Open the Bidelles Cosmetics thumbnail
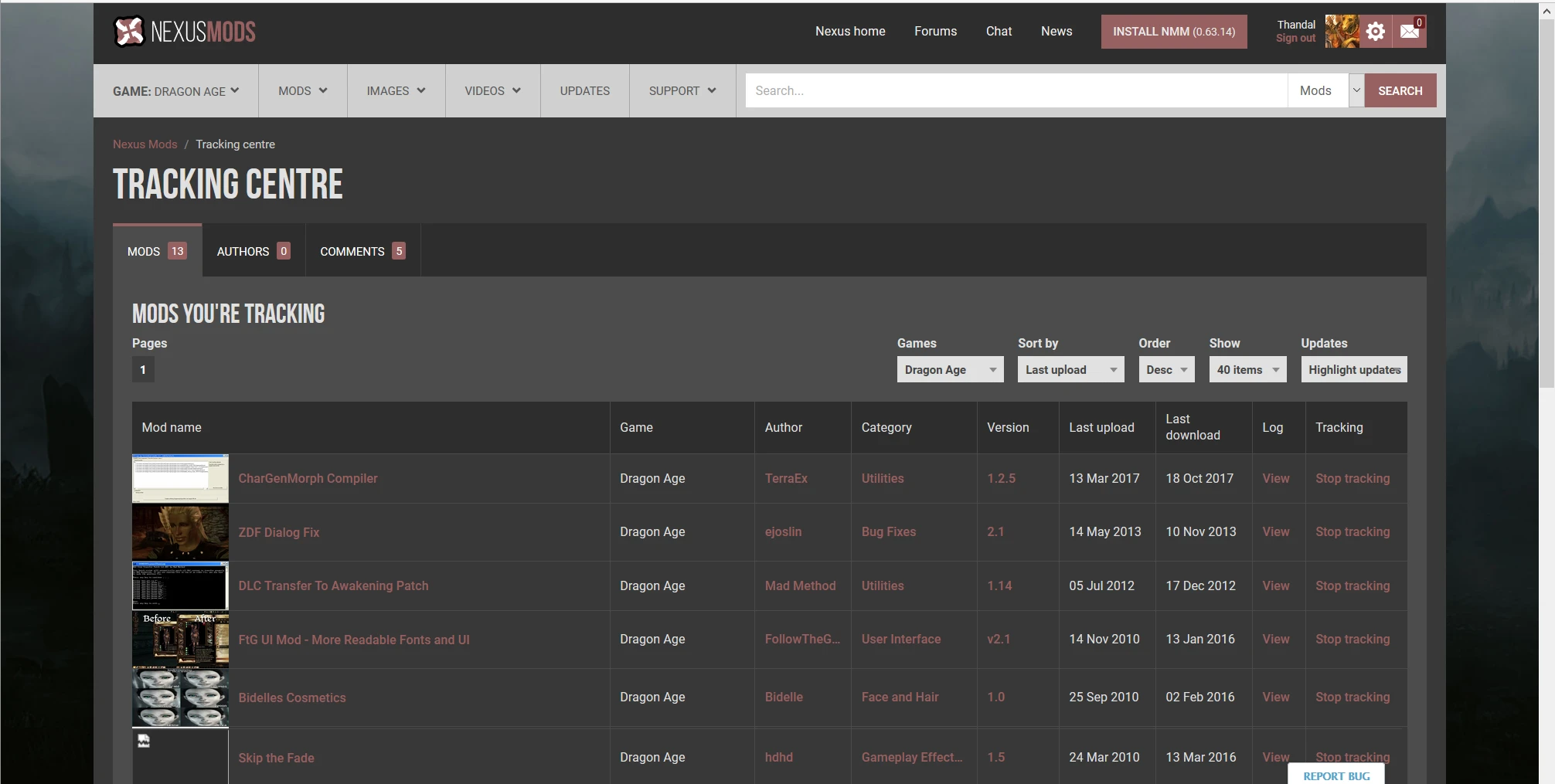Screen dimensions: 1555x784 click(180, 697)
